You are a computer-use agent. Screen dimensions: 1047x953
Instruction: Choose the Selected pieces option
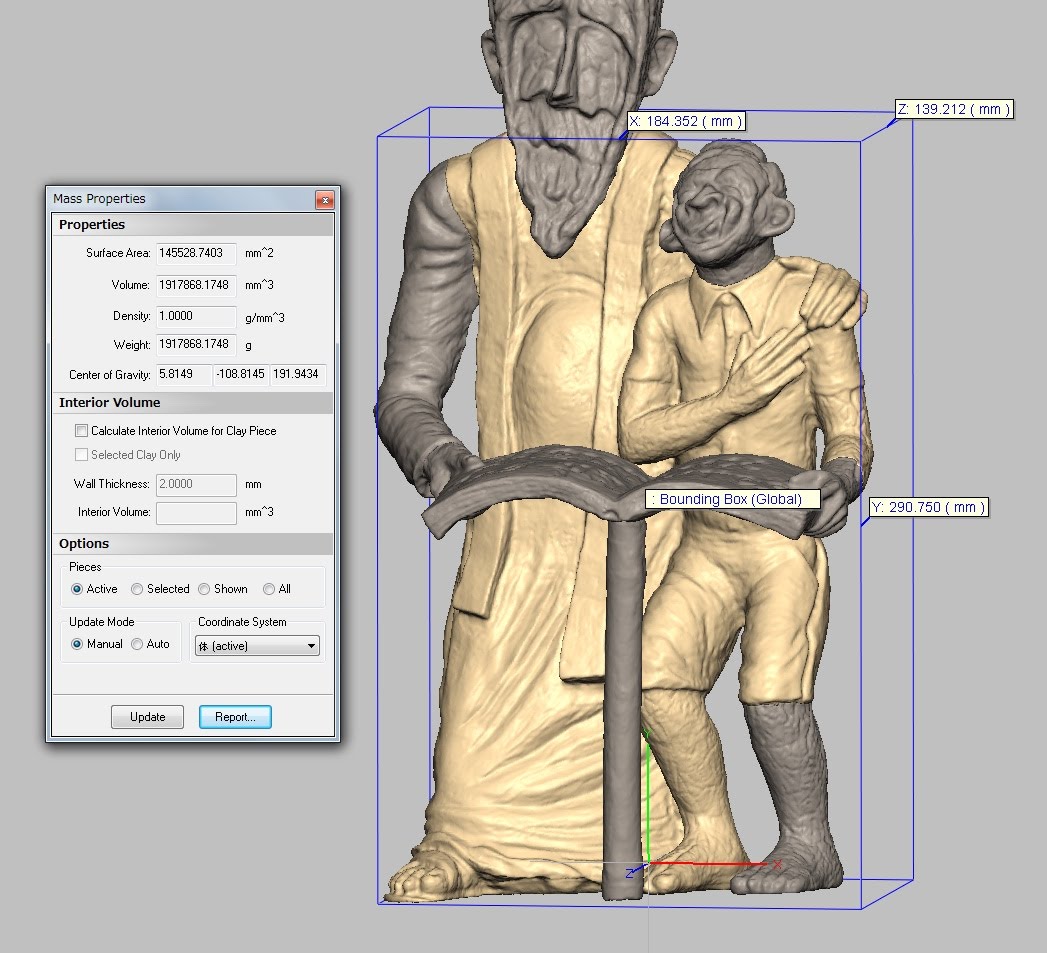click(137, 589)
